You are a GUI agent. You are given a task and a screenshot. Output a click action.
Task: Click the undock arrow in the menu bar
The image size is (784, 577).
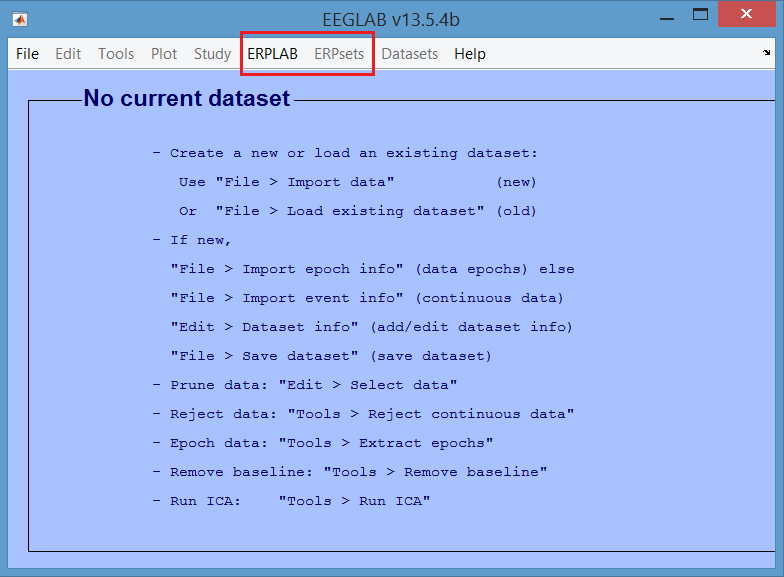pyautogui.click(x=766, y=52)
